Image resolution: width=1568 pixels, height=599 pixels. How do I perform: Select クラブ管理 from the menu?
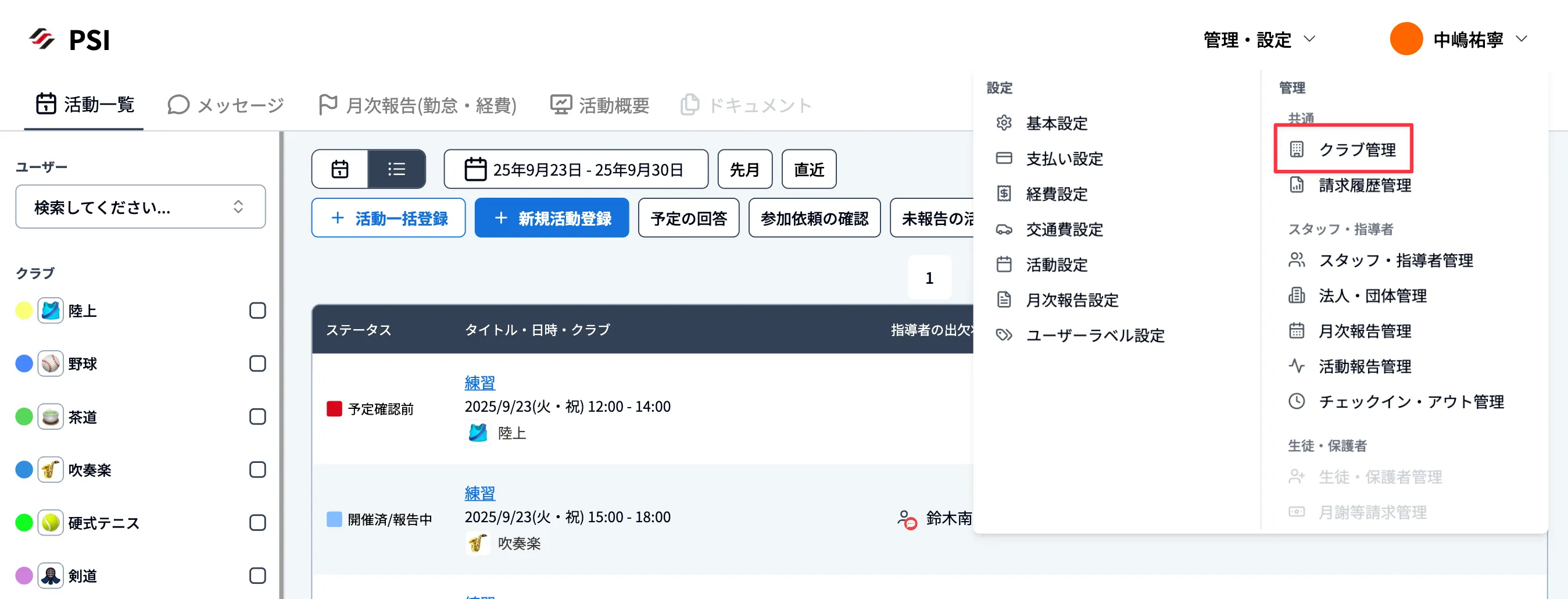click(1356, 149)
